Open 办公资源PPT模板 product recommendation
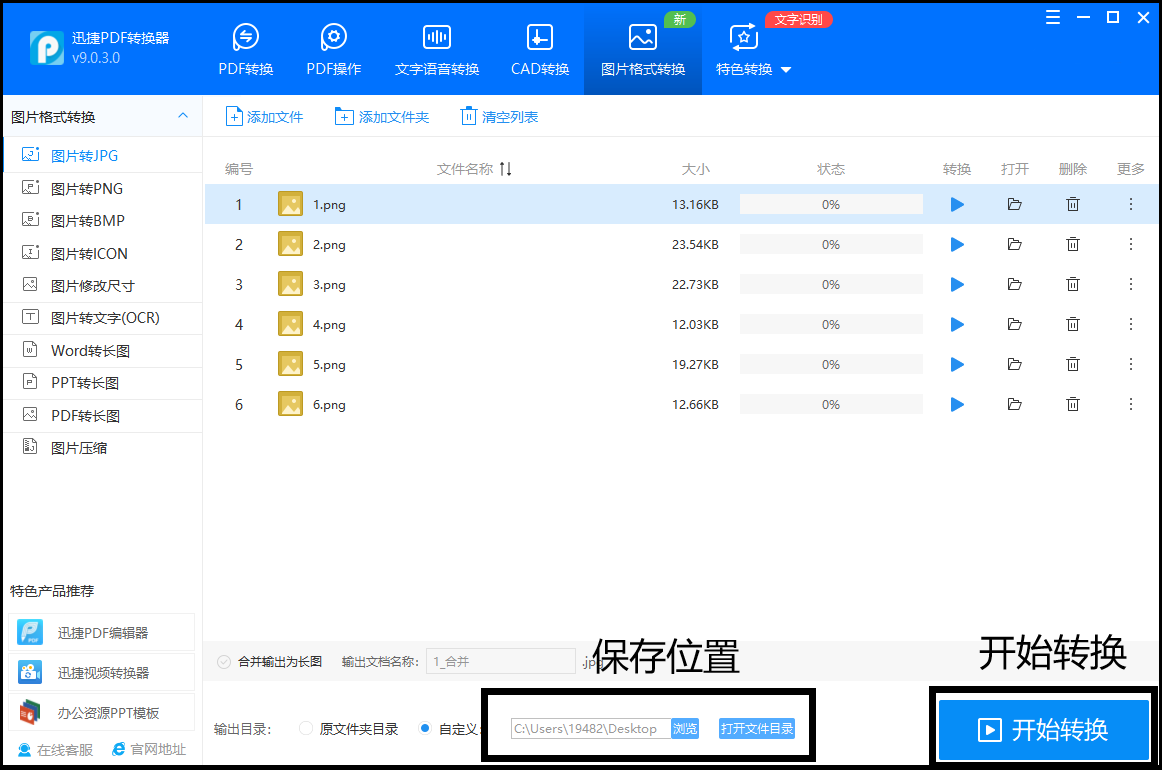The width and height of the screenshot is (1162, 770). point(102,713)
